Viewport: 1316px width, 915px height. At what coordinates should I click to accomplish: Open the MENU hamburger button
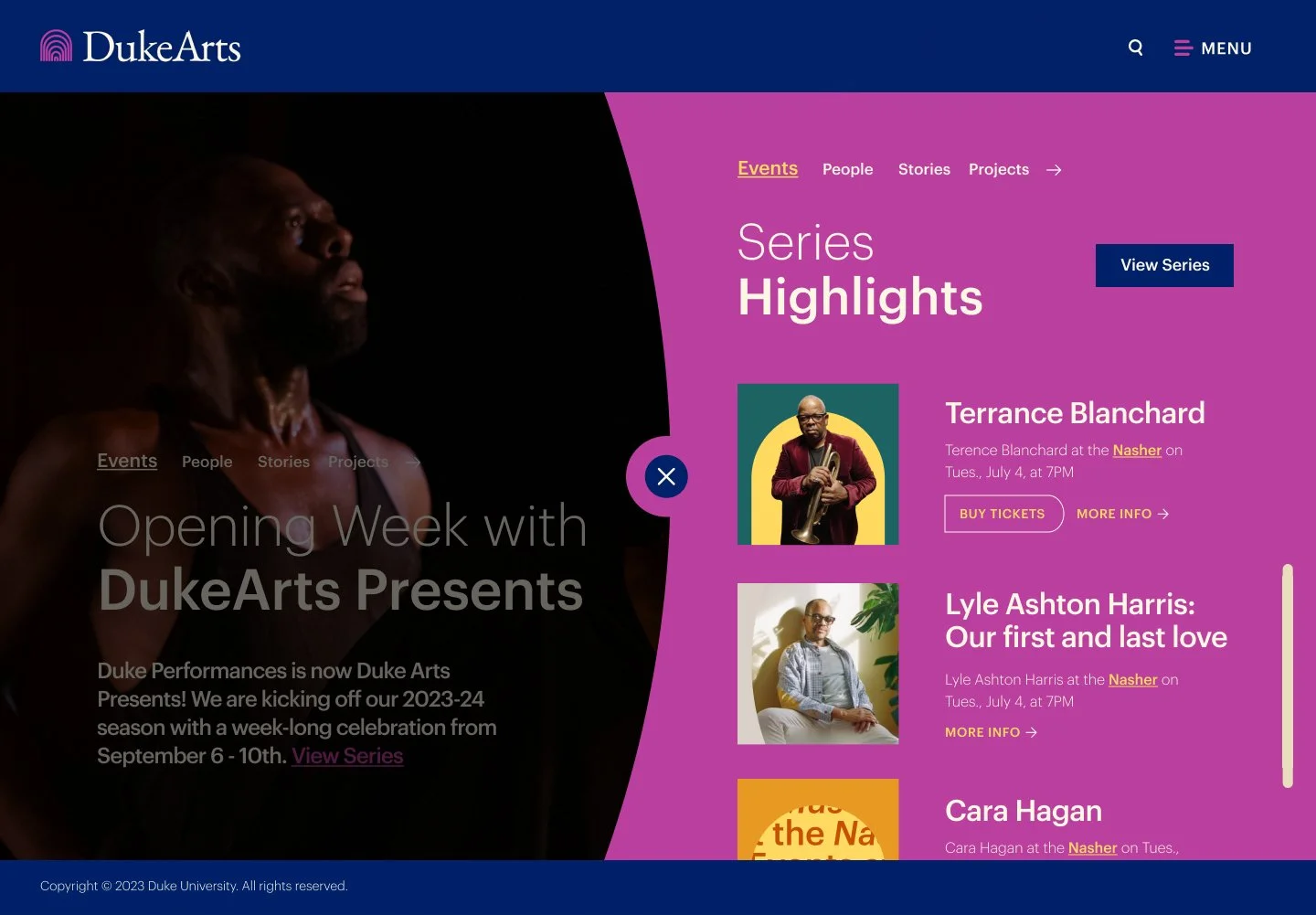(1213, 48)
